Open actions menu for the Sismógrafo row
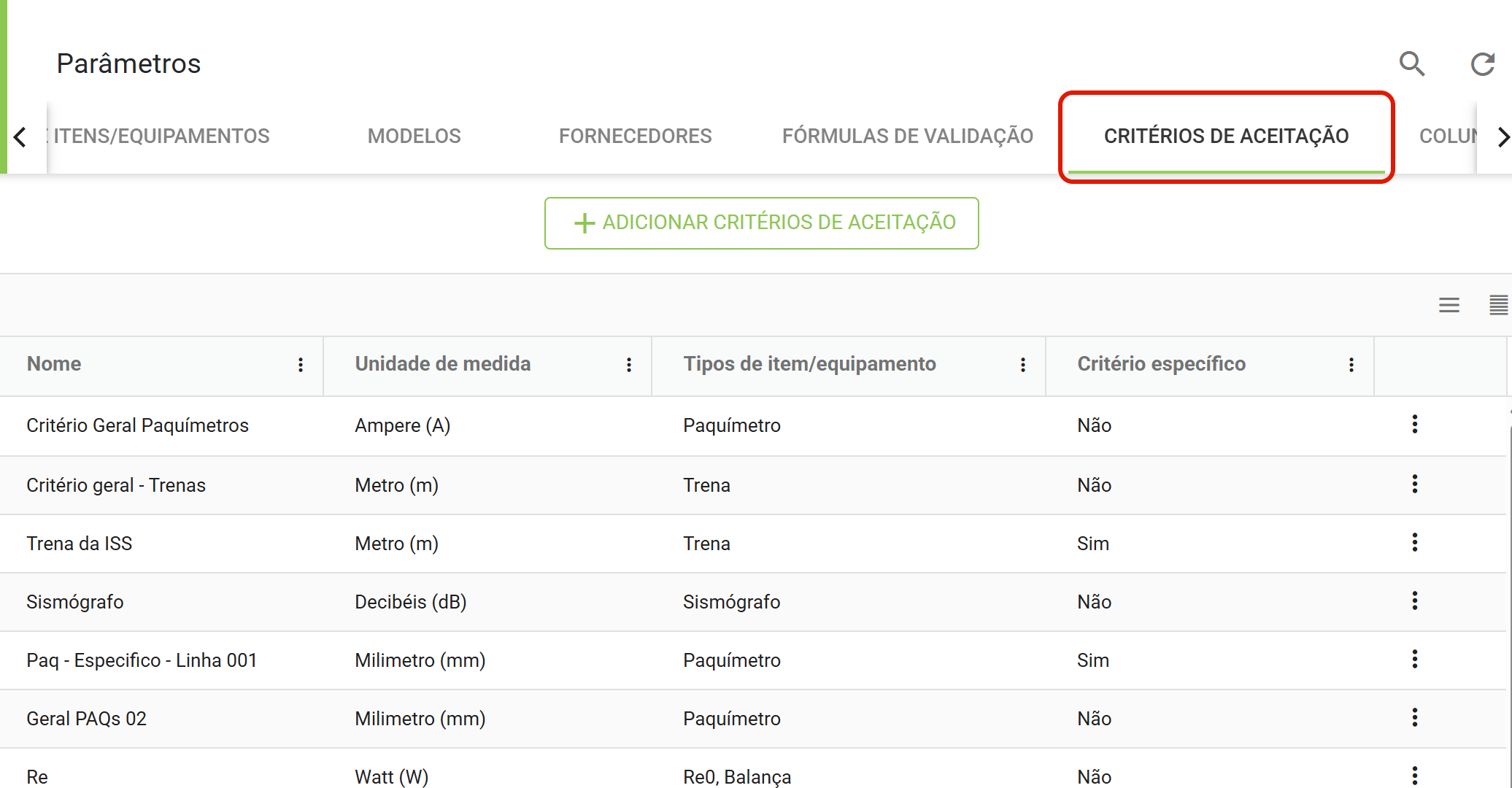 [1415, 601]
